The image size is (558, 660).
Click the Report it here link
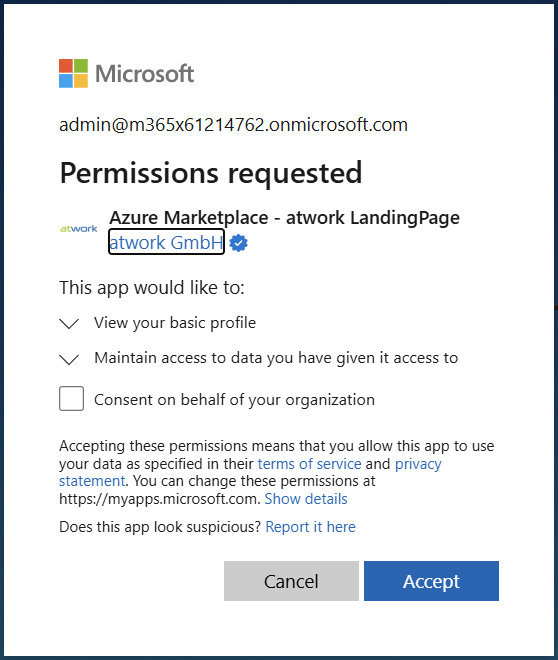pyautogui.click(x=311, y=527)
